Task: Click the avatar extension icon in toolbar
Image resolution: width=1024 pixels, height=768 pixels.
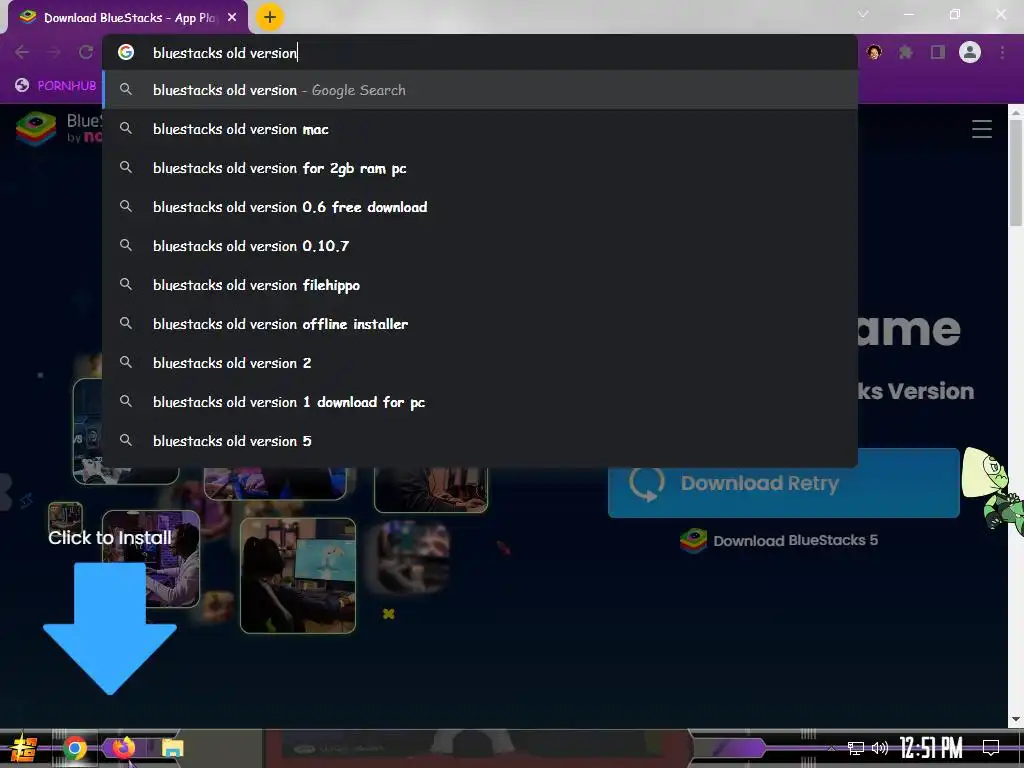Action: pos(874,52)
